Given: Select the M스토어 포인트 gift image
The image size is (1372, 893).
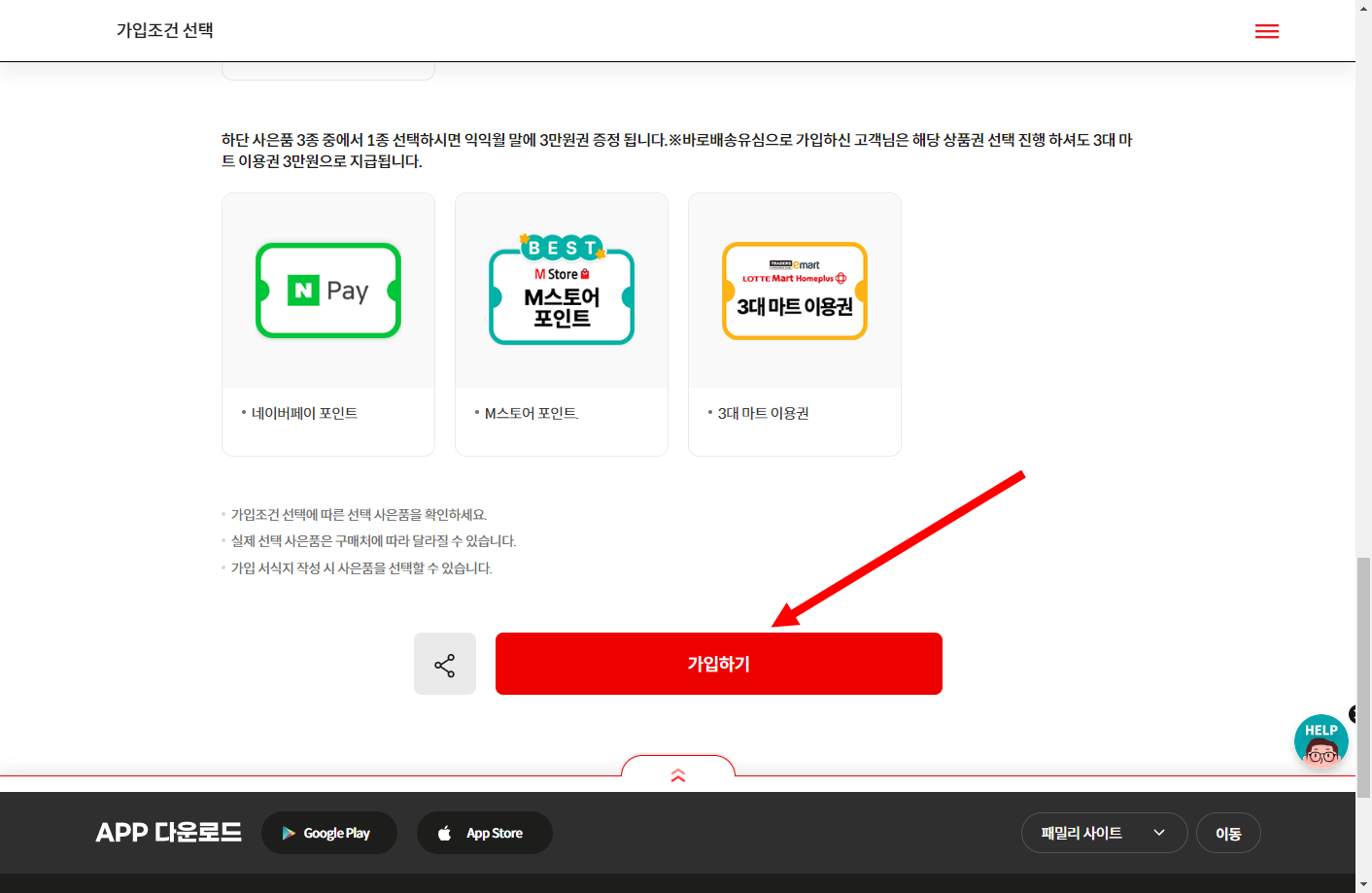Looking at the screenshot, I should click(562, 290).
